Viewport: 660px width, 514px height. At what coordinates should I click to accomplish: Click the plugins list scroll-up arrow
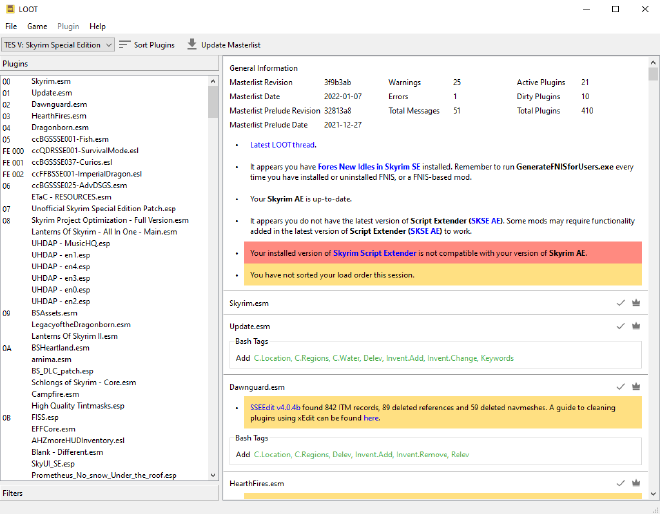click(x=213, y=79)
